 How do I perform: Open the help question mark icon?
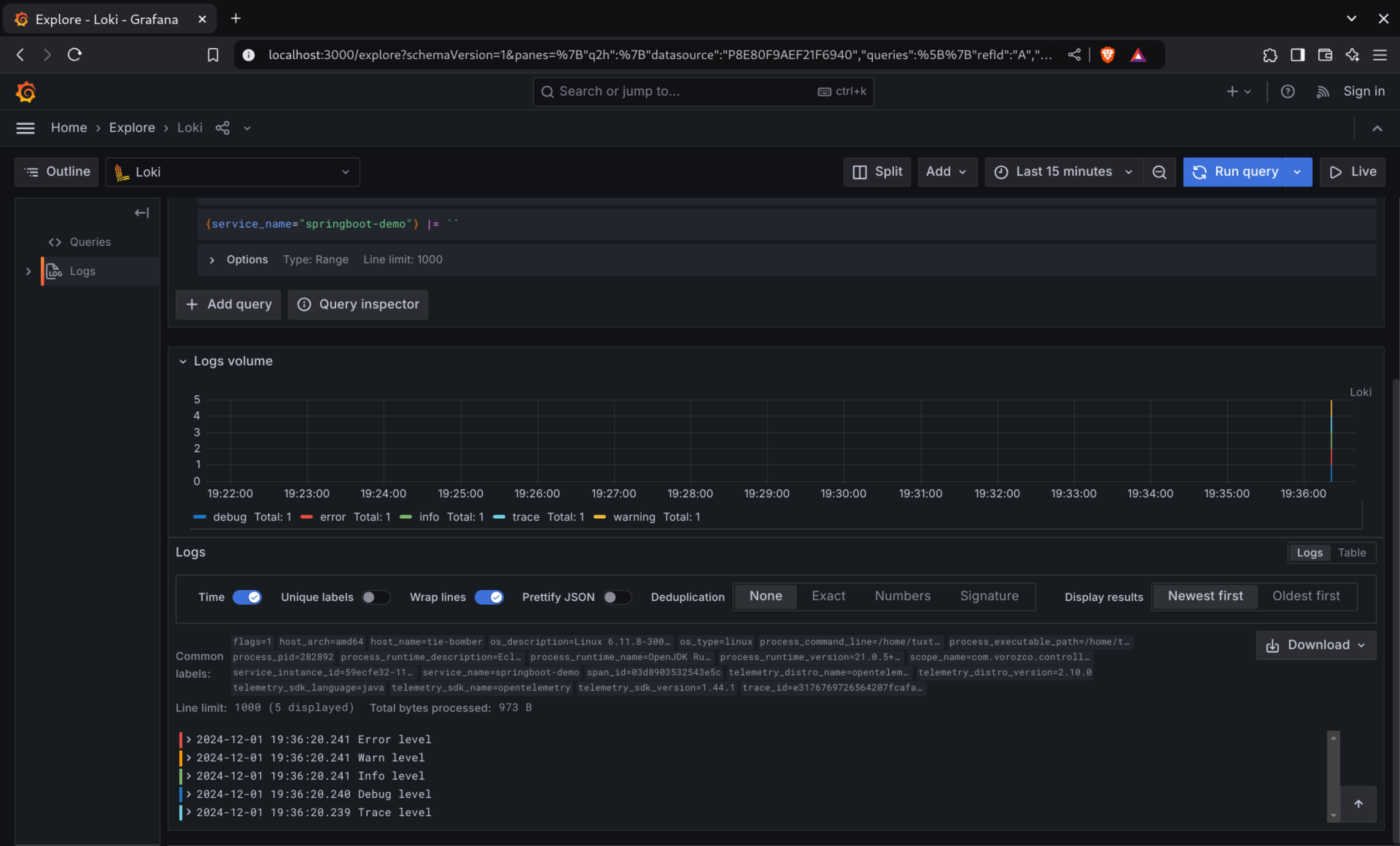coord(1287,92)
